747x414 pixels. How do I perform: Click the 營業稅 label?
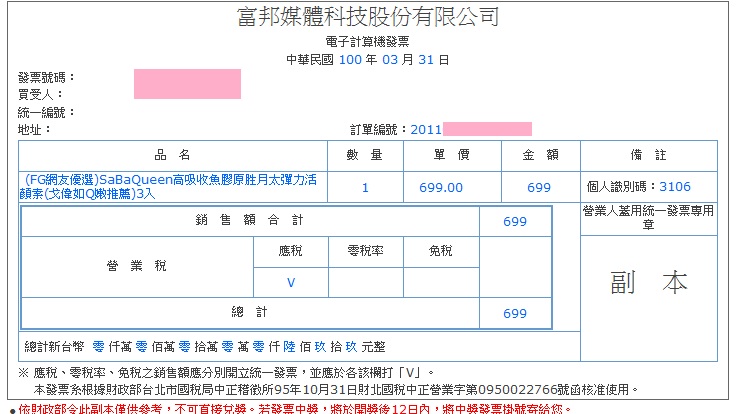coord(137,266)
